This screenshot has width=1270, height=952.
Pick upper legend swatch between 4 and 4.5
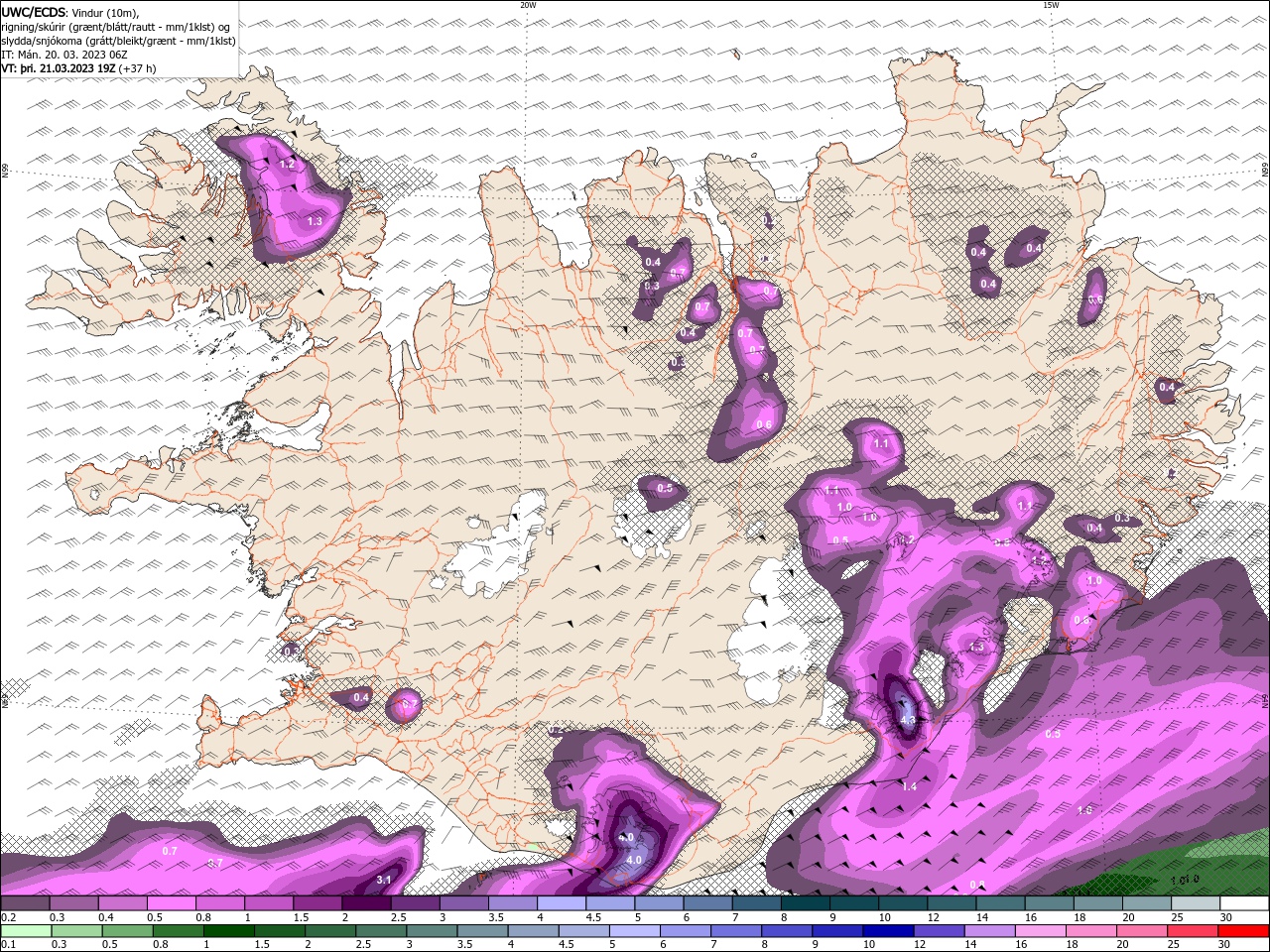[x=562, y=903]
